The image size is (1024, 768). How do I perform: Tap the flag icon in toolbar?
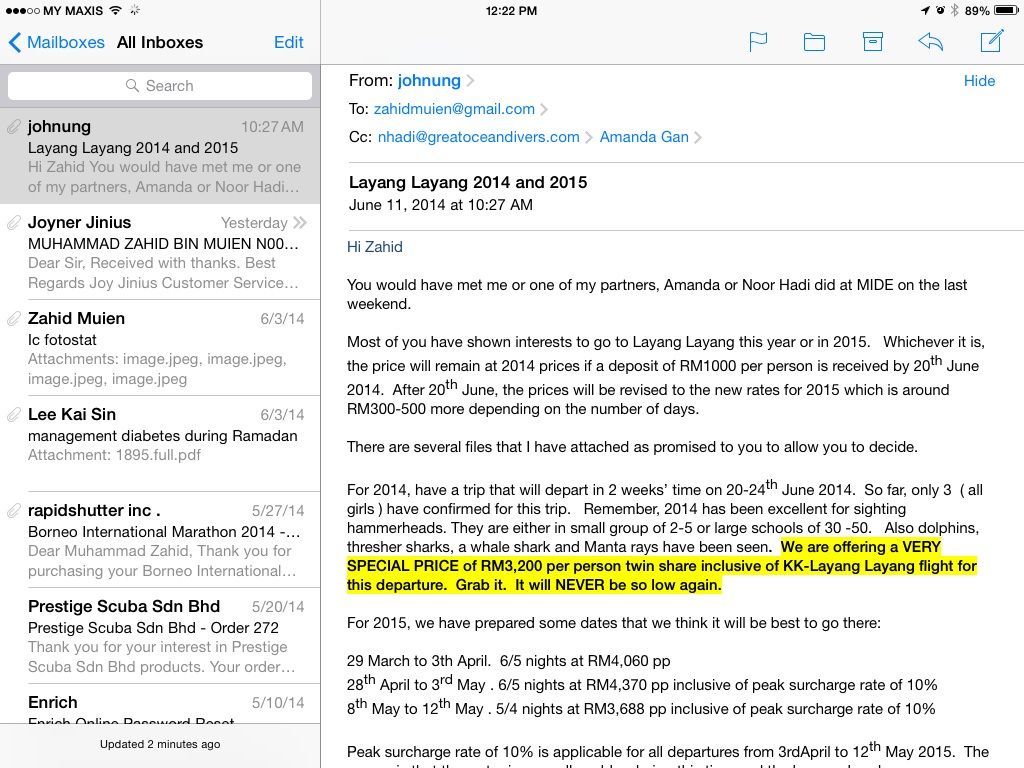pos(758,42)
